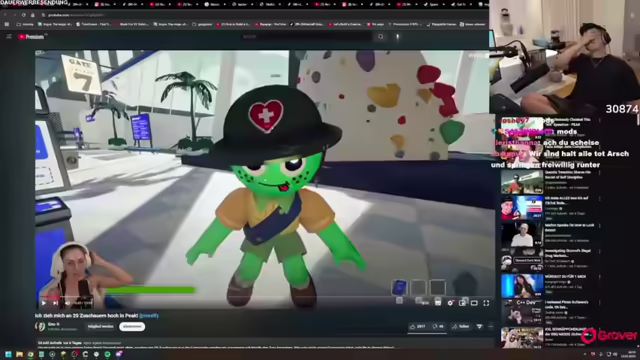Open the download dropdown arrow under the video
The height and width of the screenshot is (360, 640).
point(480,327)
